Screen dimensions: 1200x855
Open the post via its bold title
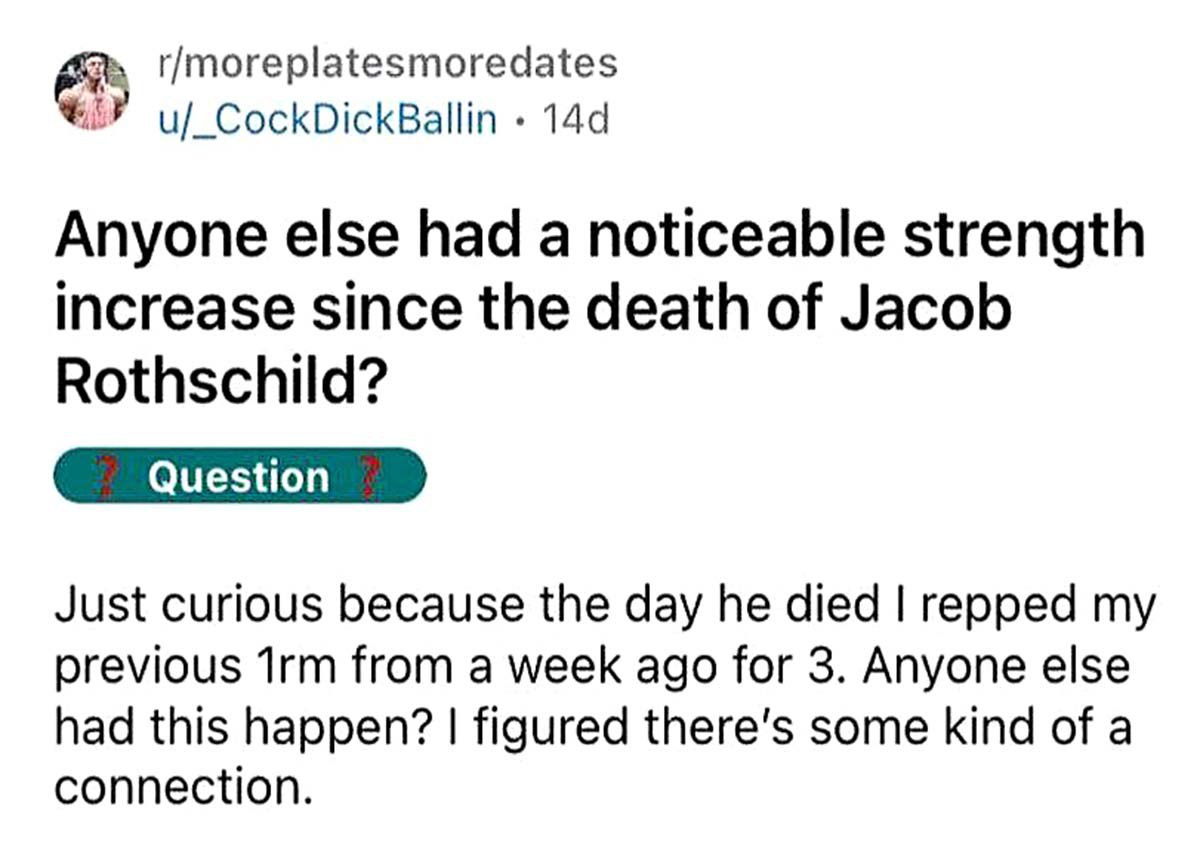tap(598, 308)
